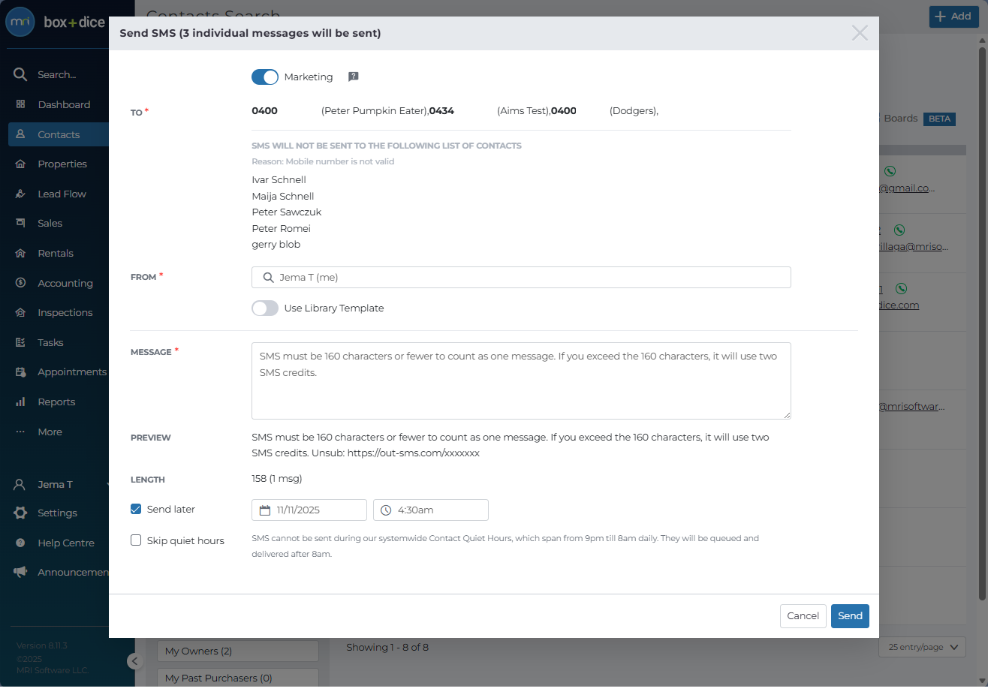Enable the Use Library Template toggle
The image size is (988, 687).
pos(265,308)
